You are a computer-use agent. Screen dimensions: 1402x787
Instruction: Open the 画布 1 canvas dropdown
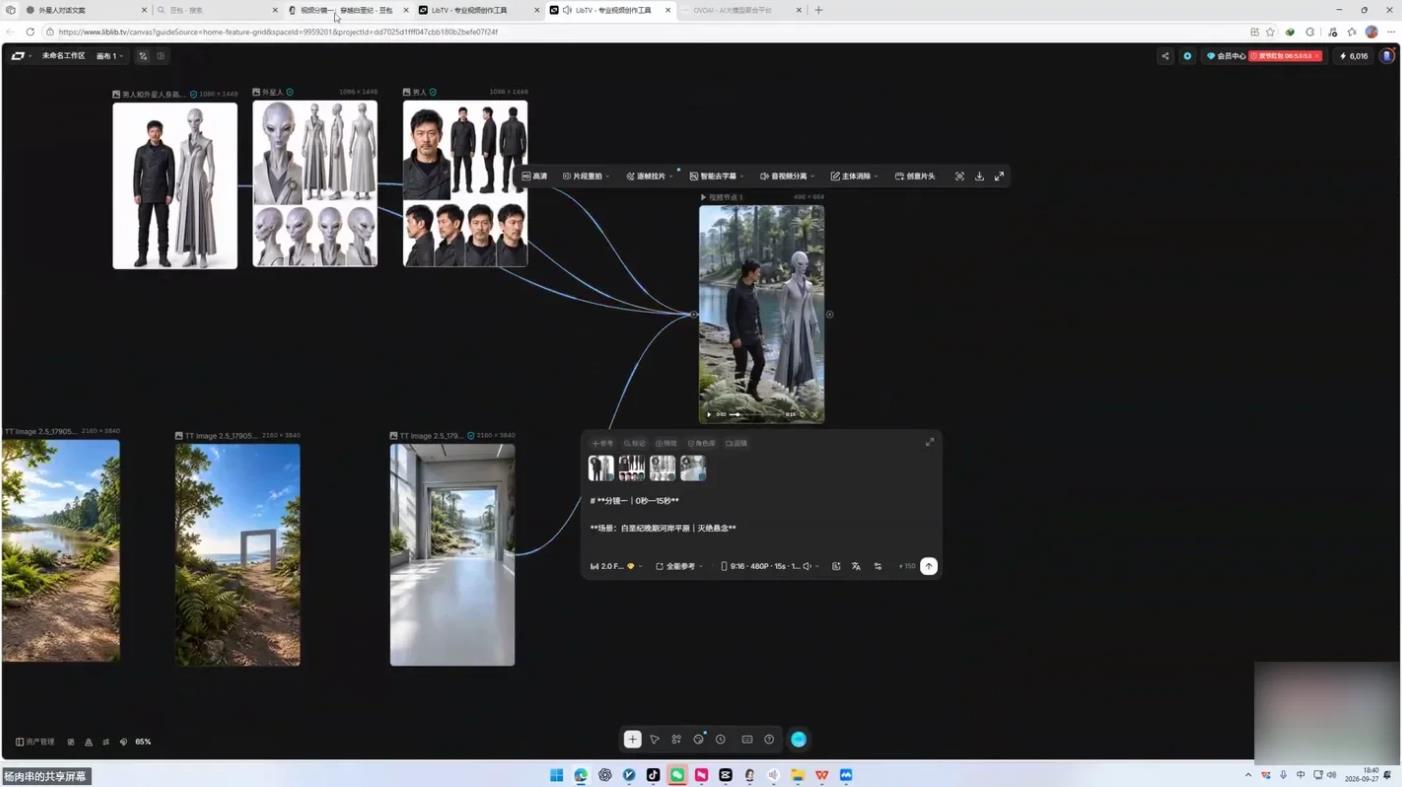pos(110,56)
